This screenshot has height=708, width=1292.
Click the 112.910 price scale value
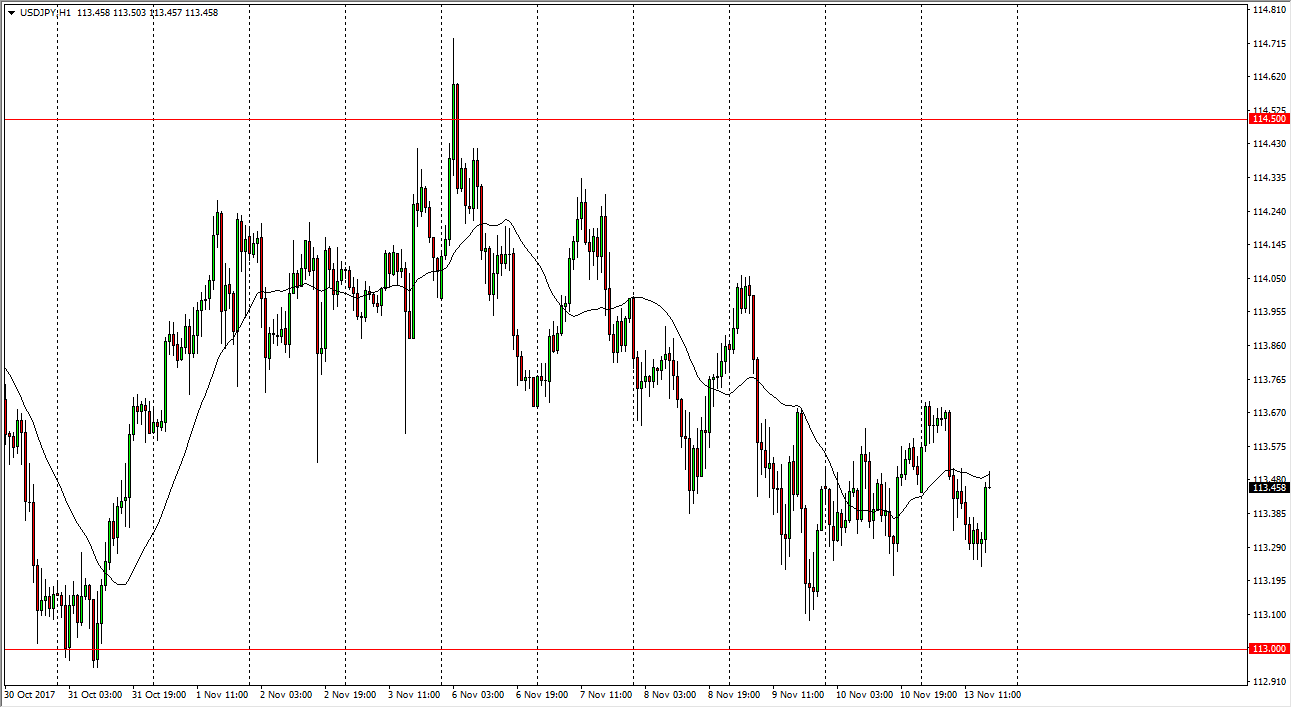point(1268,682)
